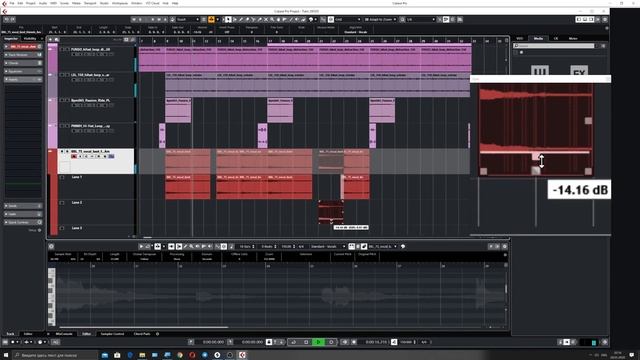Solo the first pink loop track
Image resolution: width=640 pixels, height=360 pixels.
click(x=67, y=49)
